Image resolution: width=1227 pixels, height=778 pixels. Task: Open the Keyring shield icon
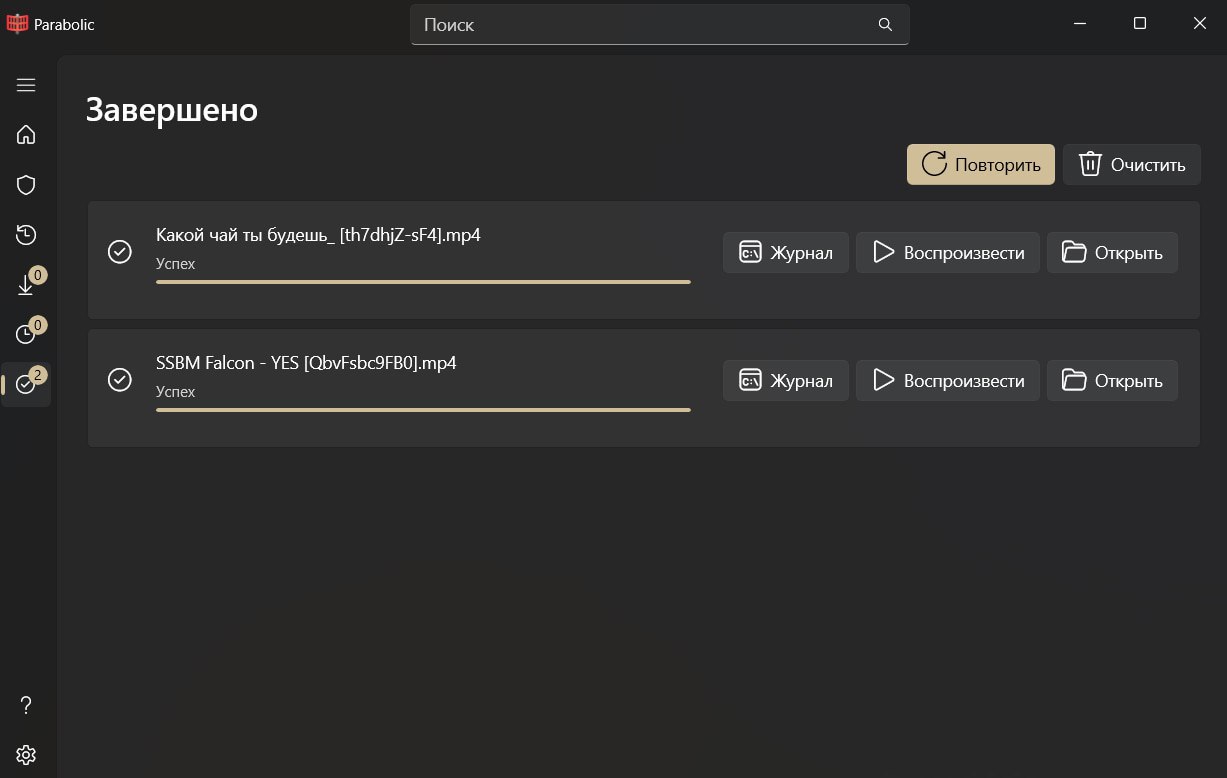coord(26,185)
